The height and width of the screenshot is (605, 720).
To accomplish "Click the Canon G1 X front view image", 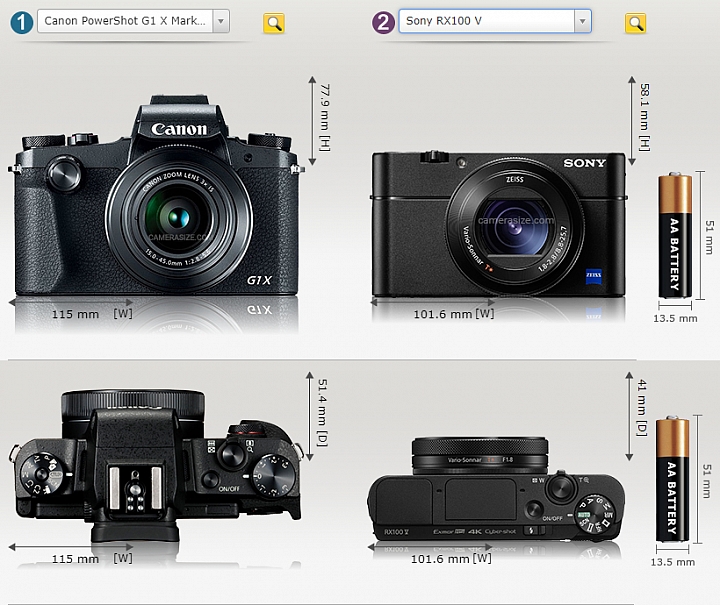I will tap(156, 195).
